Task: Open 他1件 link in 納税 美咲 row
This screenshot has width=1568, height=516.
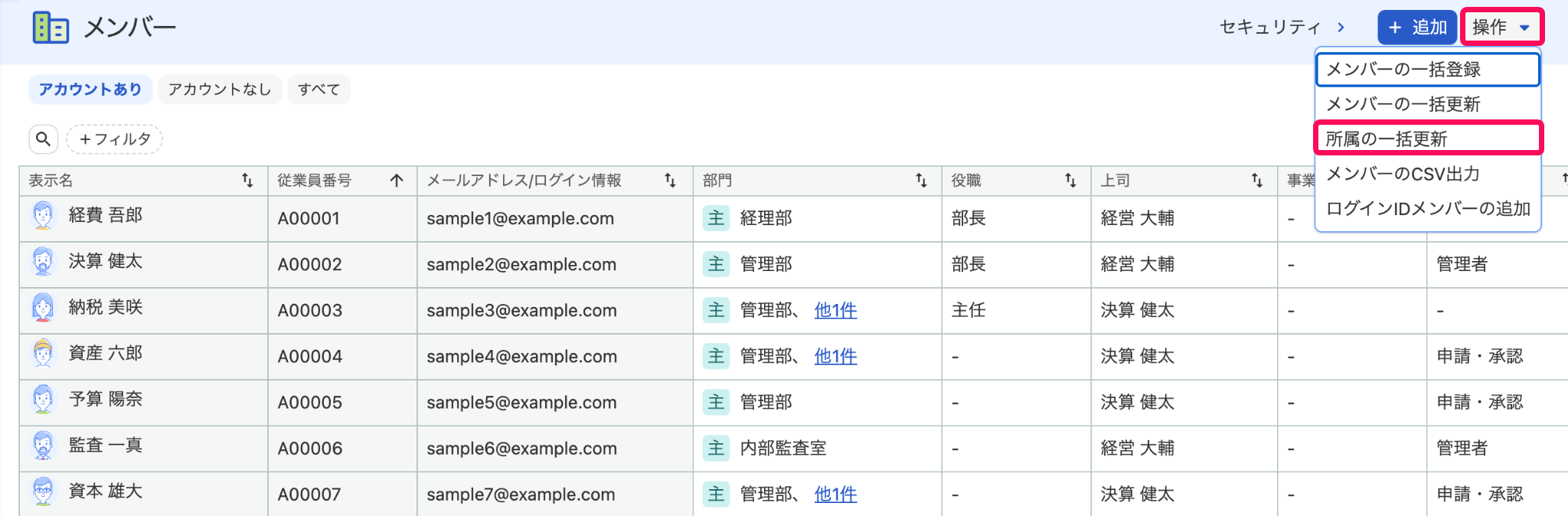Action: pos(835,310)
